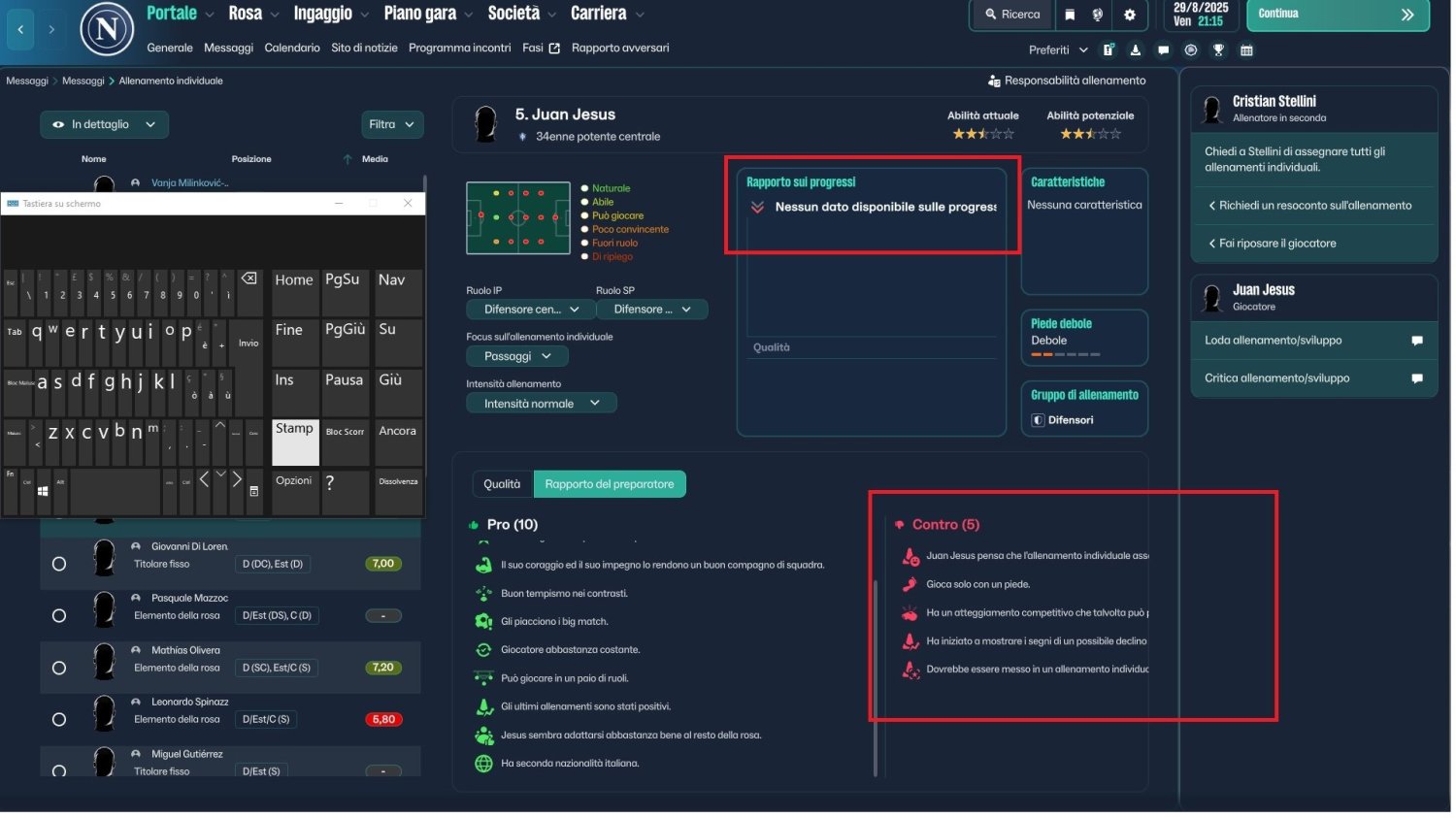1456x818 pixels.
Task: Open settings gear icon in top bar
Action: [x=1132, y=15]
